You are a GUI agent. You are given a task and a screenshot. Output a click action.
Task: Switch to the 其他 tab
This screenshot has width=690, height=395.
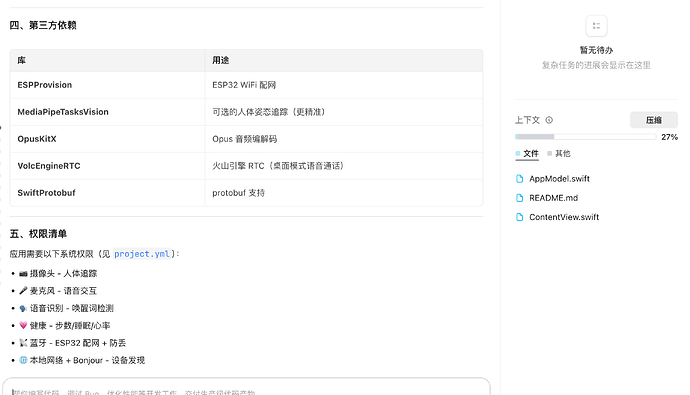(x=559, y=154)
